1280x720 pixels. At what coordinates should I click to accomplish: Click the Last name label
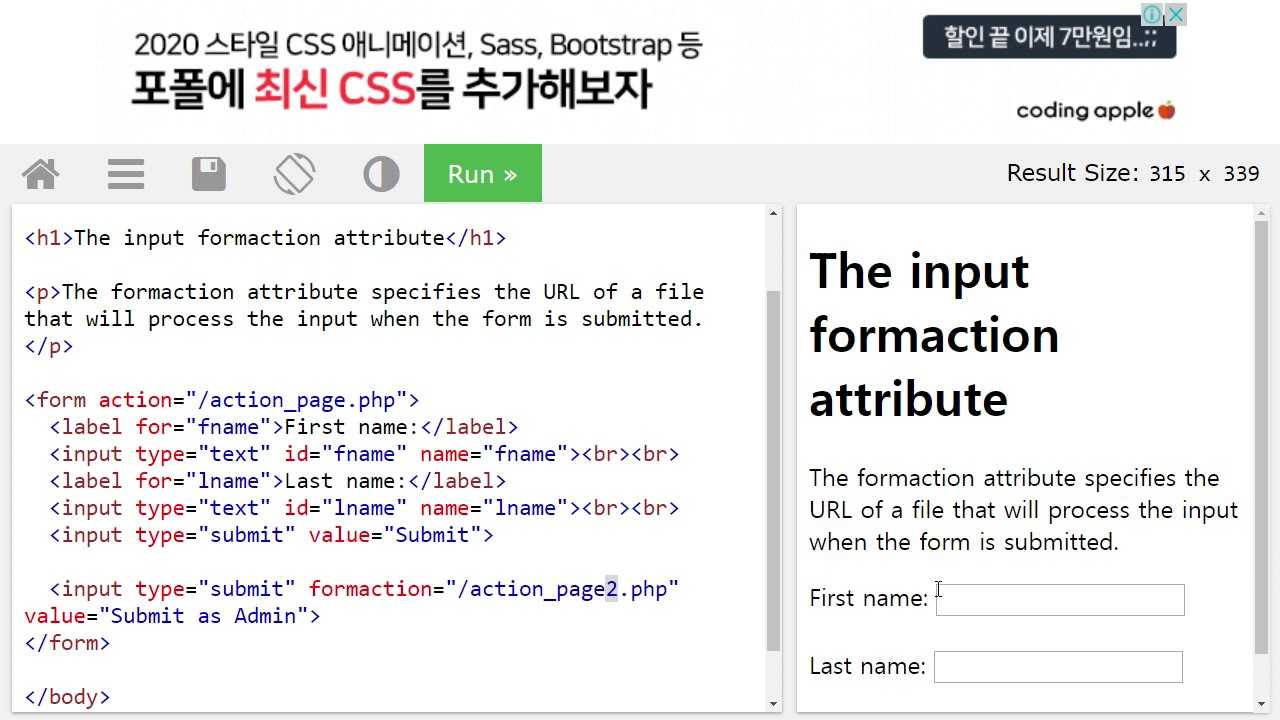pyautogui.click(x=867, y=666)
